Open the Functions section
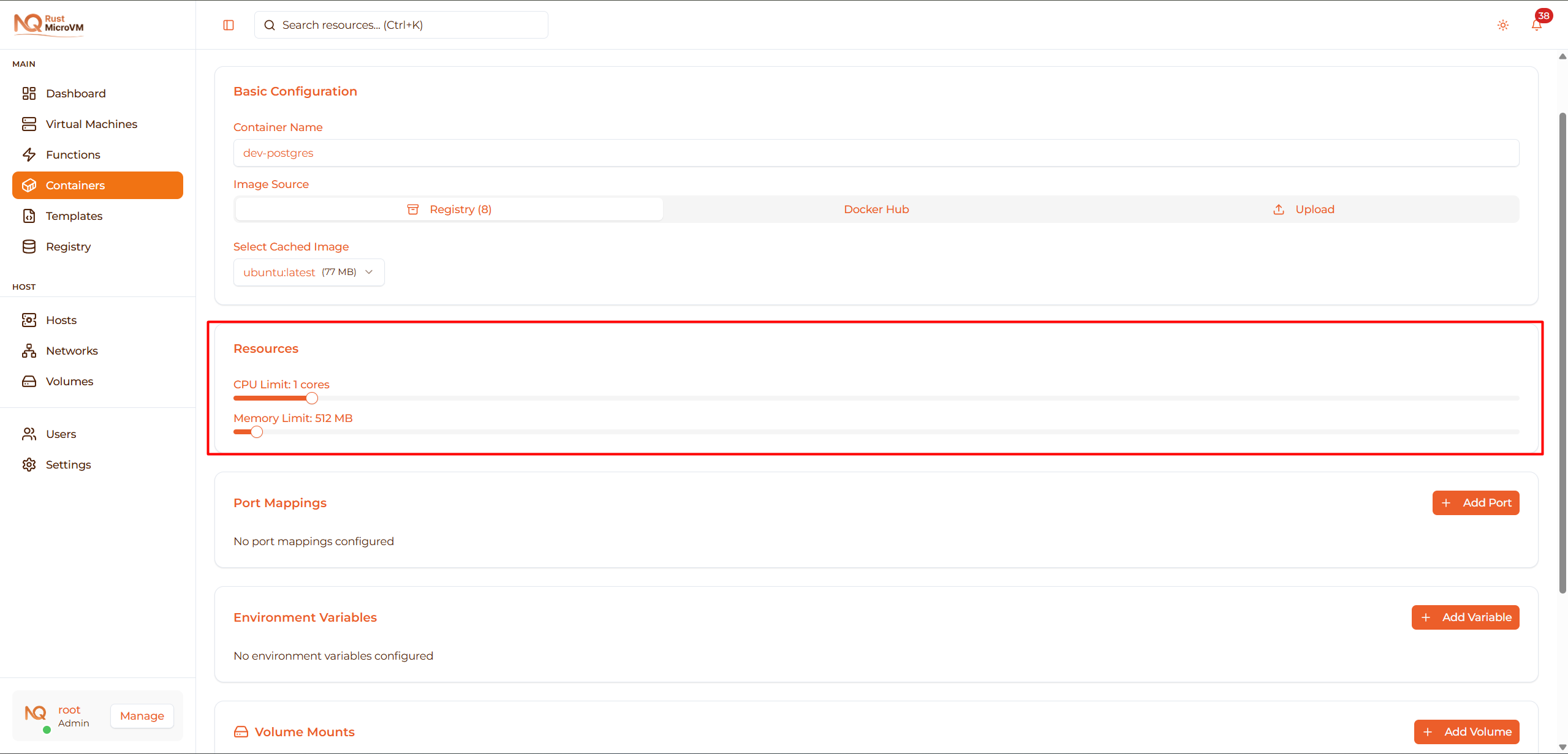The image size is (1568, 754). click(x=73, y=154)
